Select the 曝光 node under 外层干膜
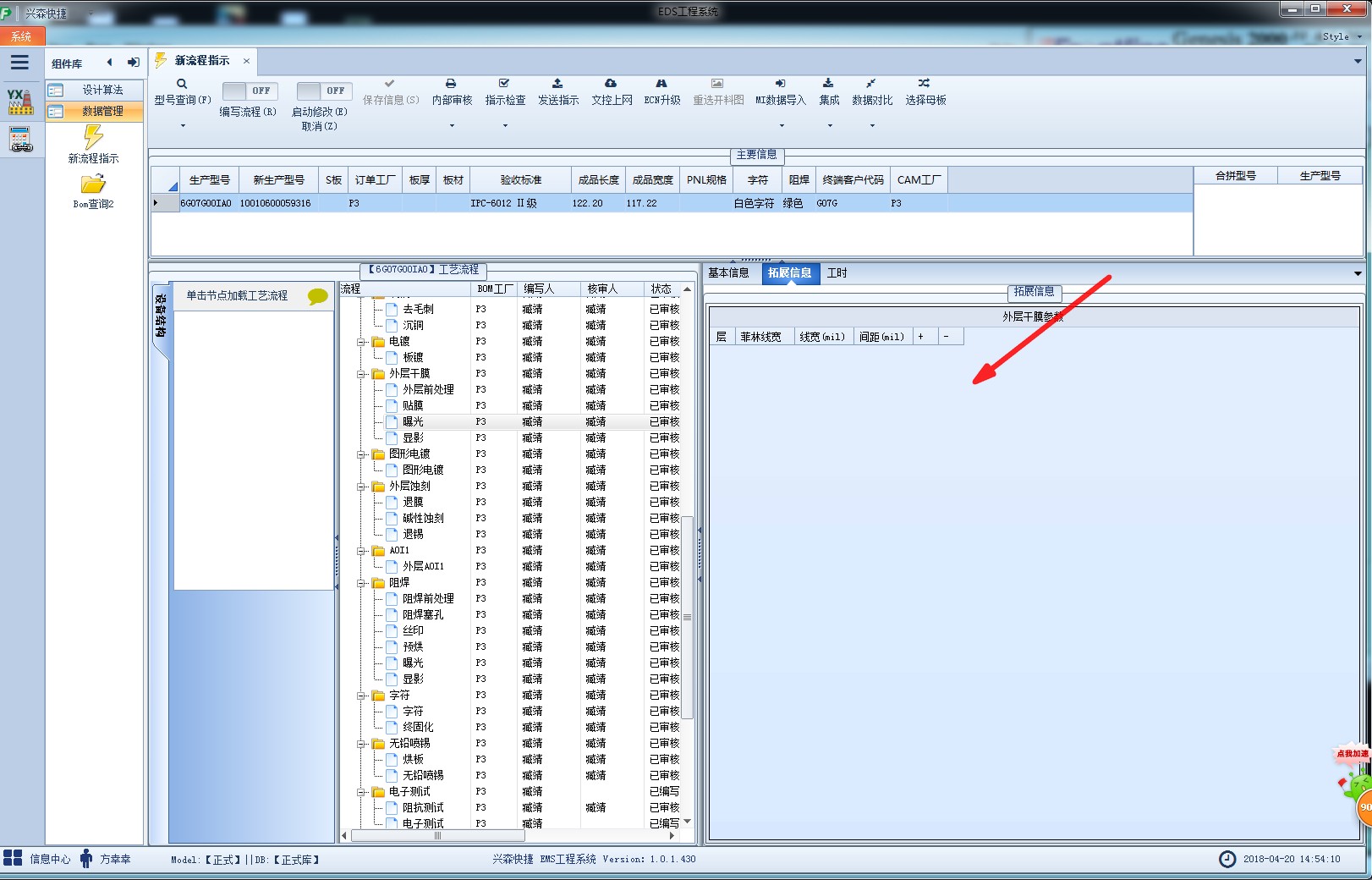The height and width of the screenshot is (880, 1372). click(413, 421)
